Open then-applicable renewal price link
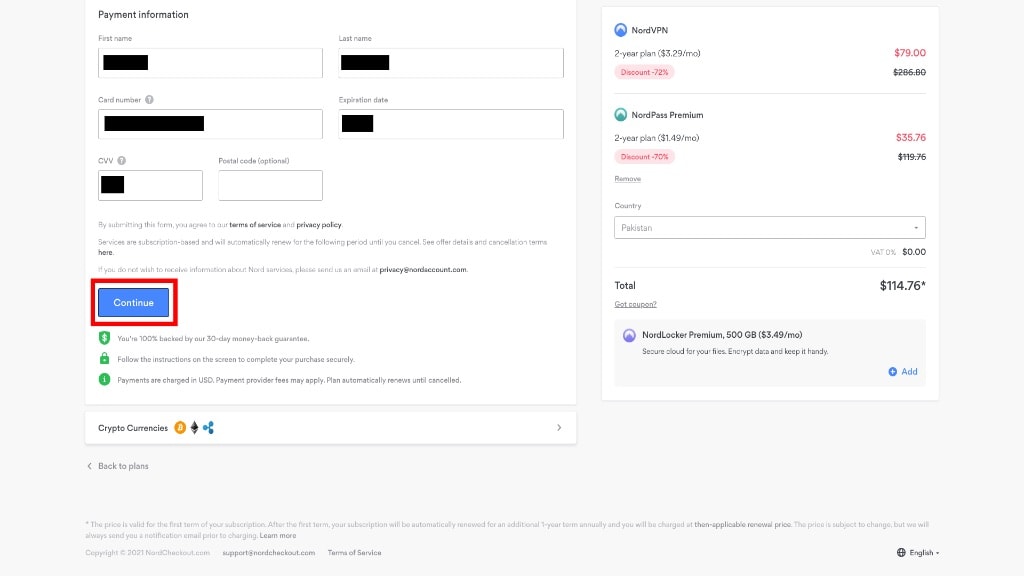This screenshot has width=1024, height=576. tap(743, 524)
